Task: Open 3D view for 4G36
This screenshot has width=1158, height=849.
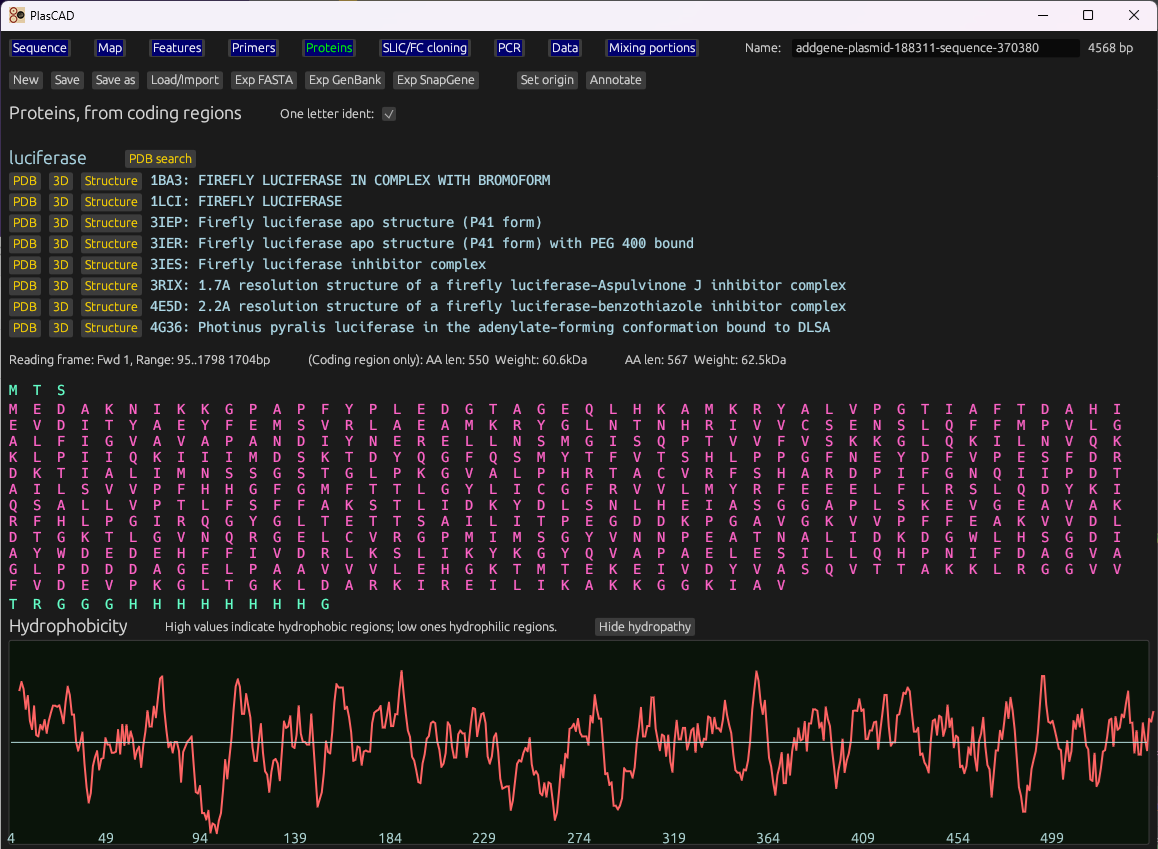Action: click(x=61, y=328)
